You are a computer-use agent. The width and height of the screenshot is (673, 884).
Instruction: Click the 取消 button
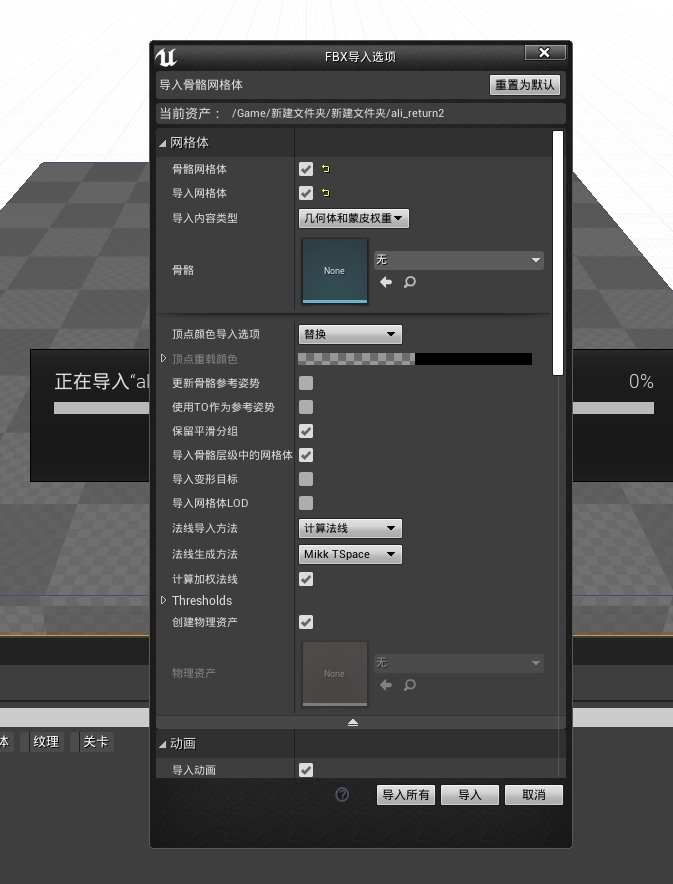[x=534, y=795]
